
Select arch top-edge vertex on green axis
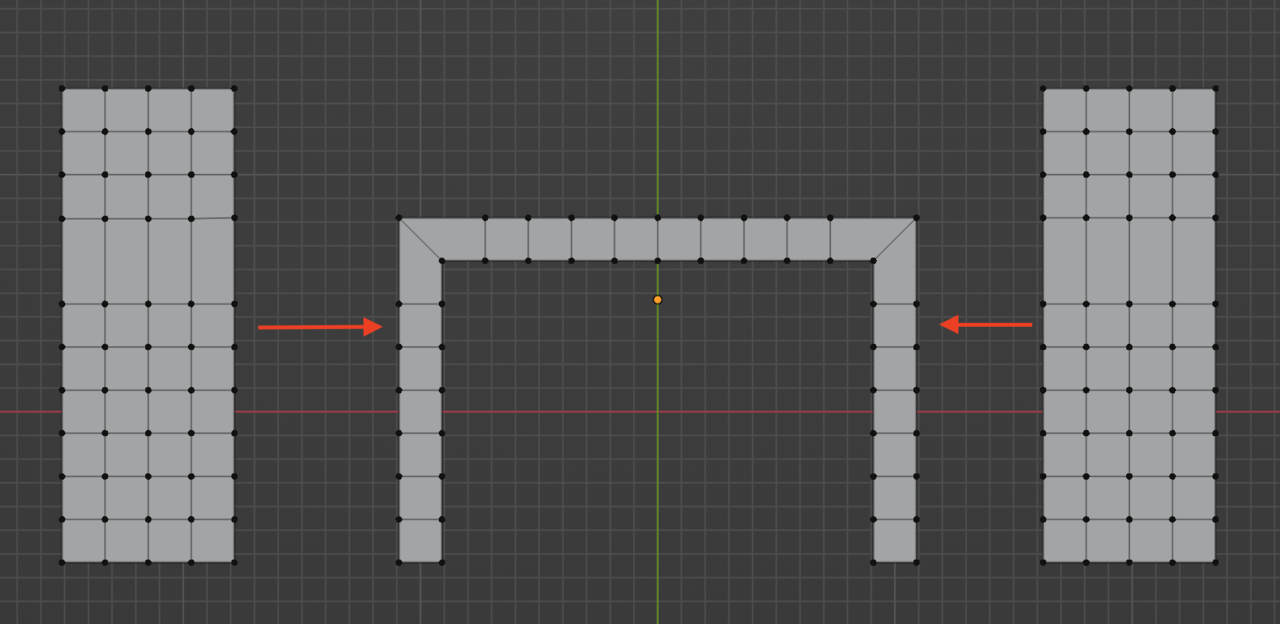pos(657,217)
